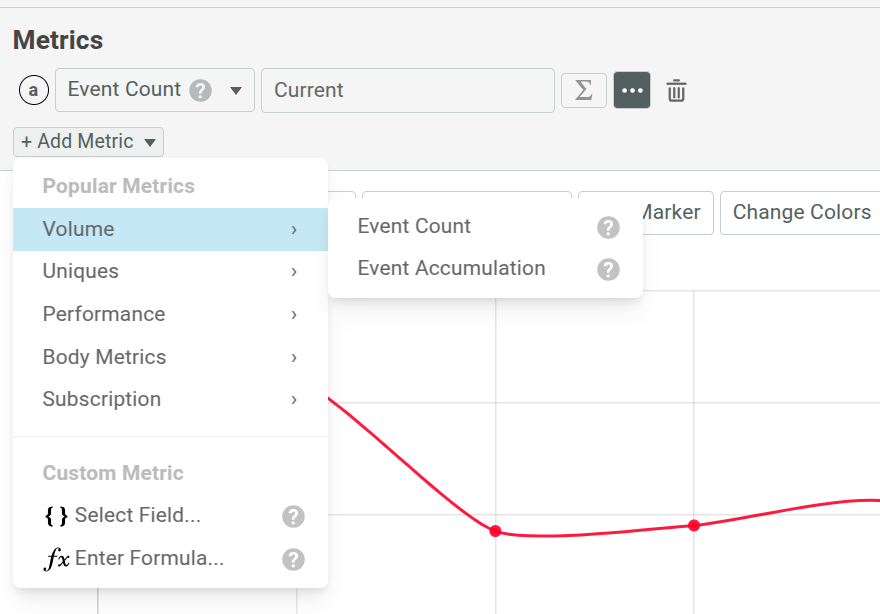
Task: Click the circular 'a' metric badge
Action: click(33, 90)
